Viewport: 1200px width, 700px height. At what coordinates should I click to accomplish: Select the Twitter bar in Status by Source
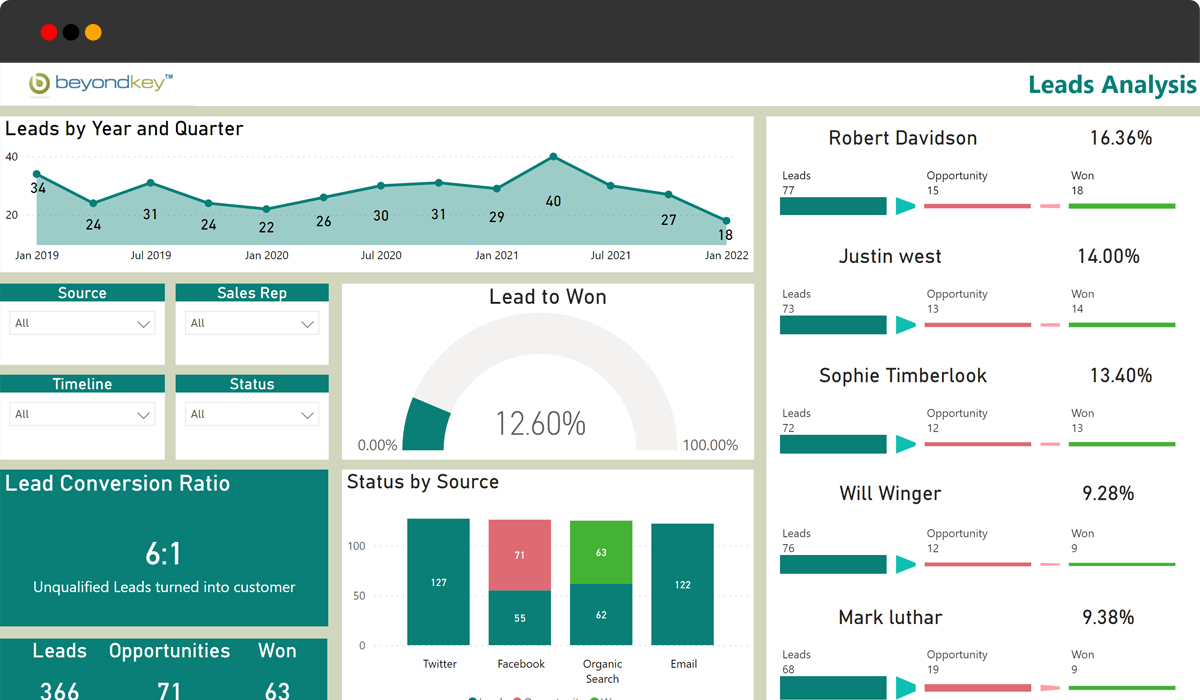(438, 582)
